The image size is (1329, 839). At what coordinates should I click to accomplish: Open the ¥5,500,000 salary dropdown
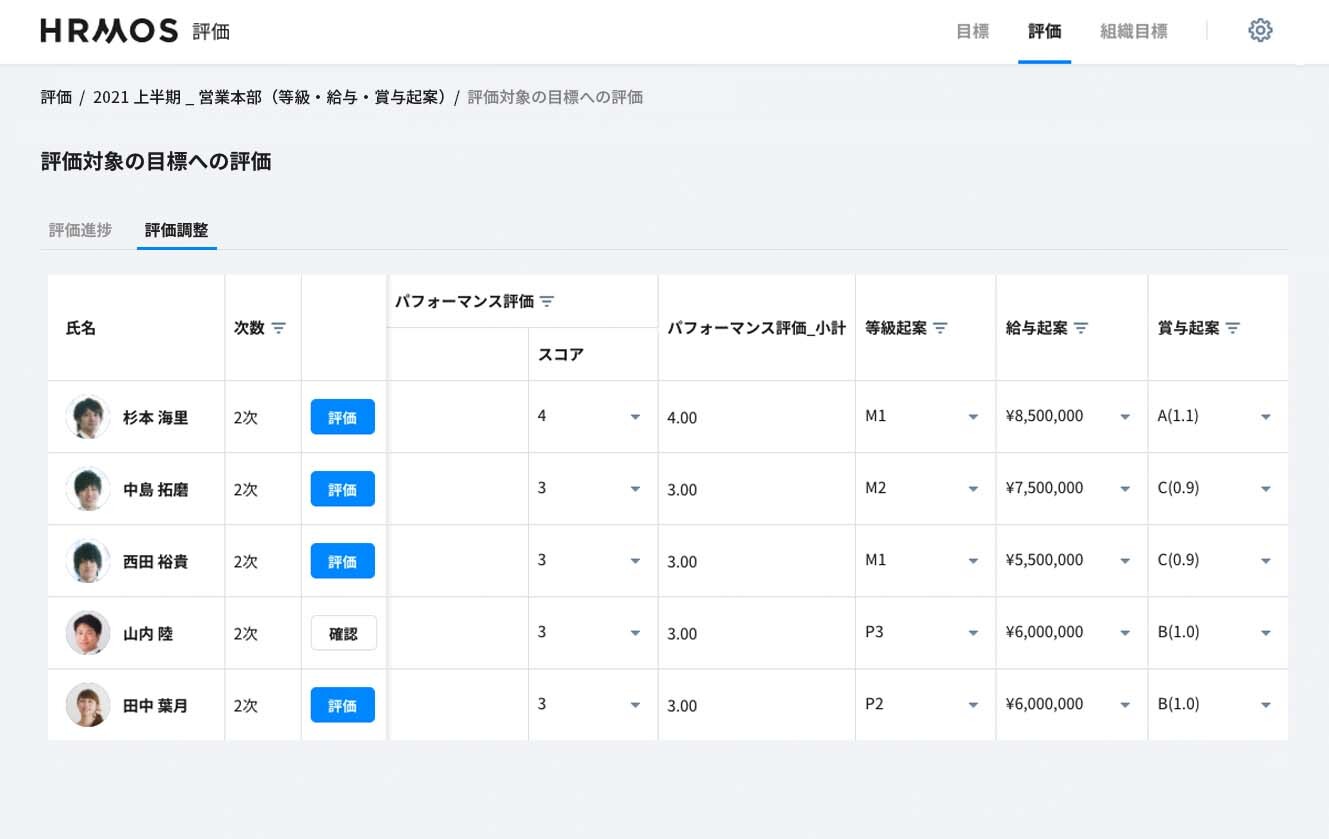coord(1124,561)
